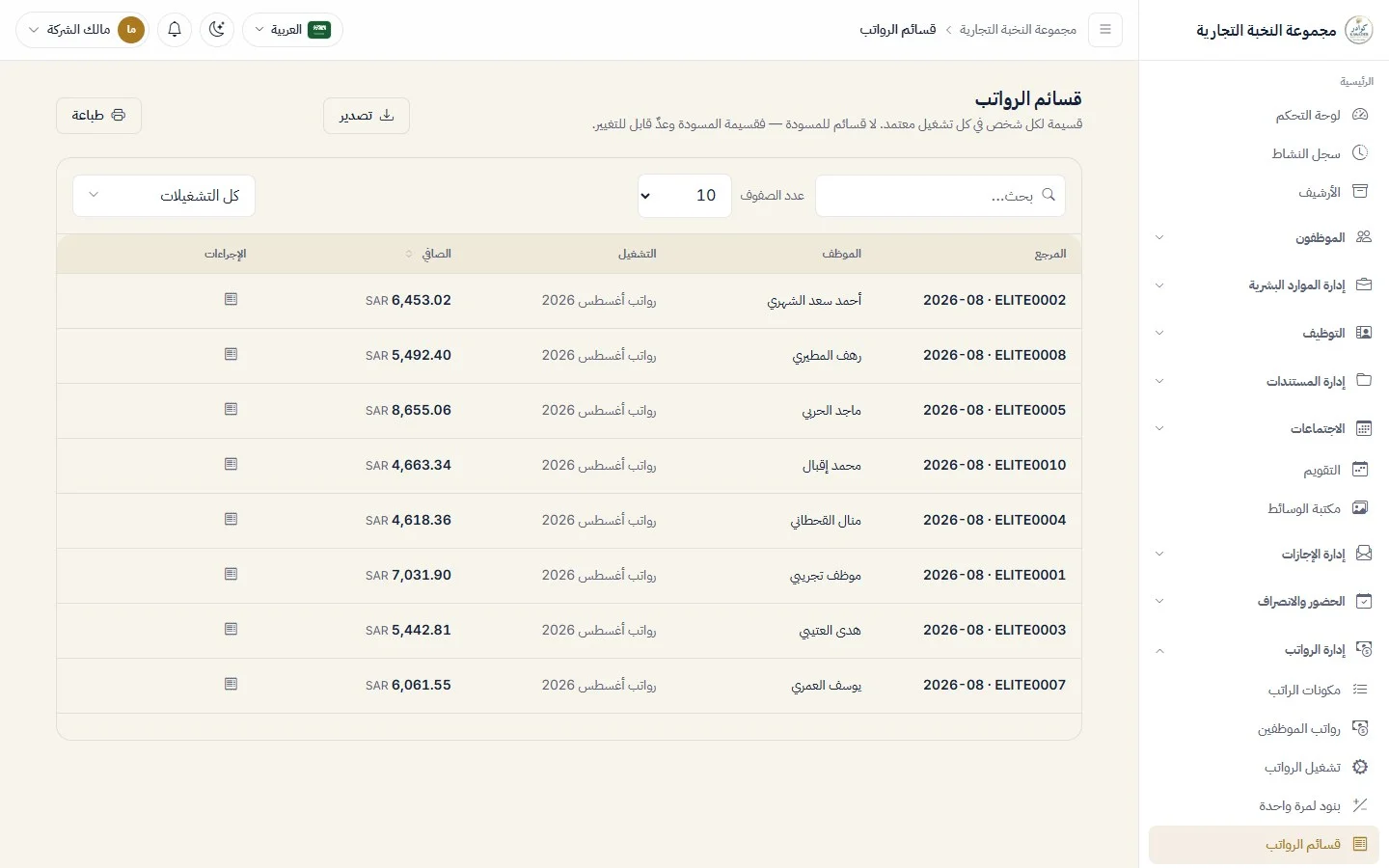Collapse sidebar with hamburger menu icon

[1105, 30]
